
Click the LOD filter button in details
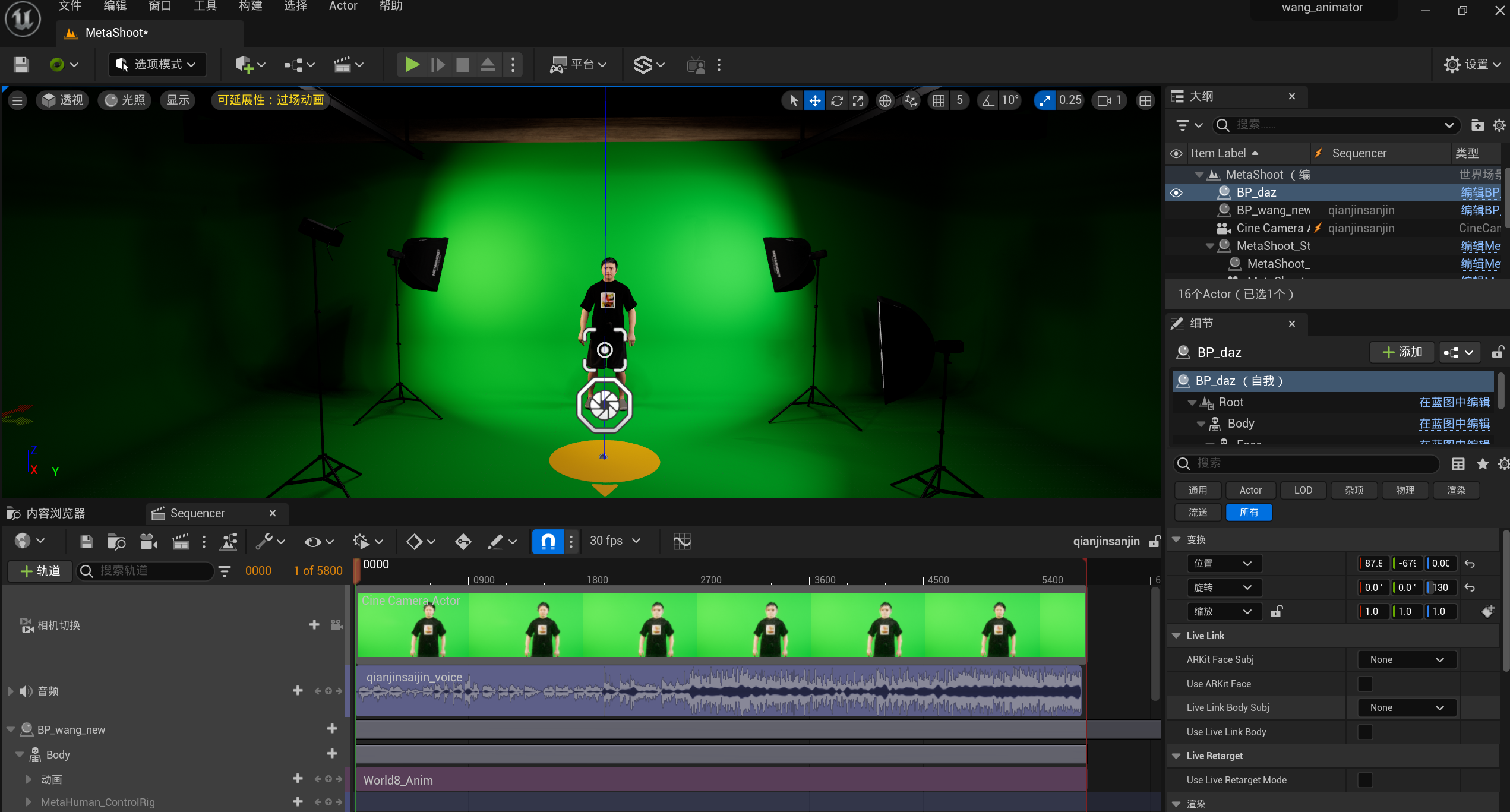click(x=1303, y=490)
